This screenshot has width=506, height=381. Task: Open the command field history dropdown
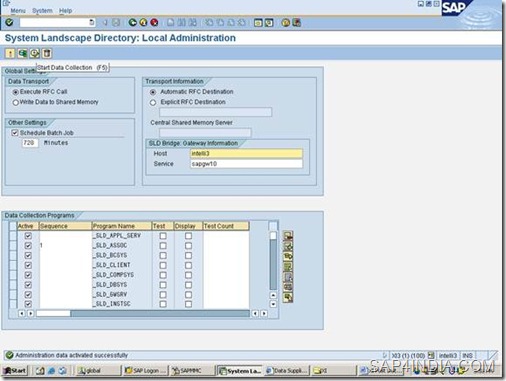click(92, 23)
